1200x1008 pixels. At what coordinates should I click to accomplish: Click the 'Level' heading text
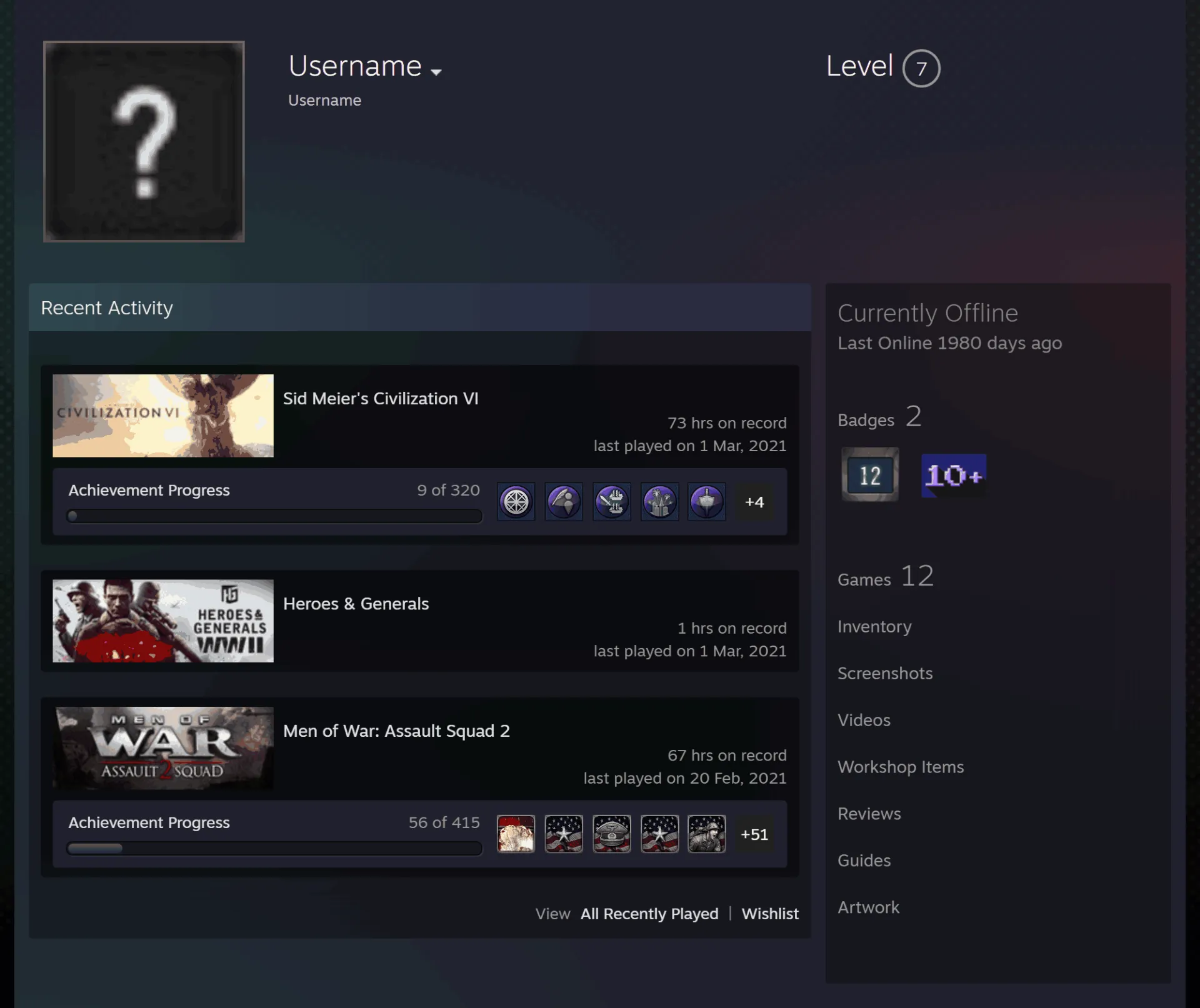pyautogui.click(x=859, y=66)
